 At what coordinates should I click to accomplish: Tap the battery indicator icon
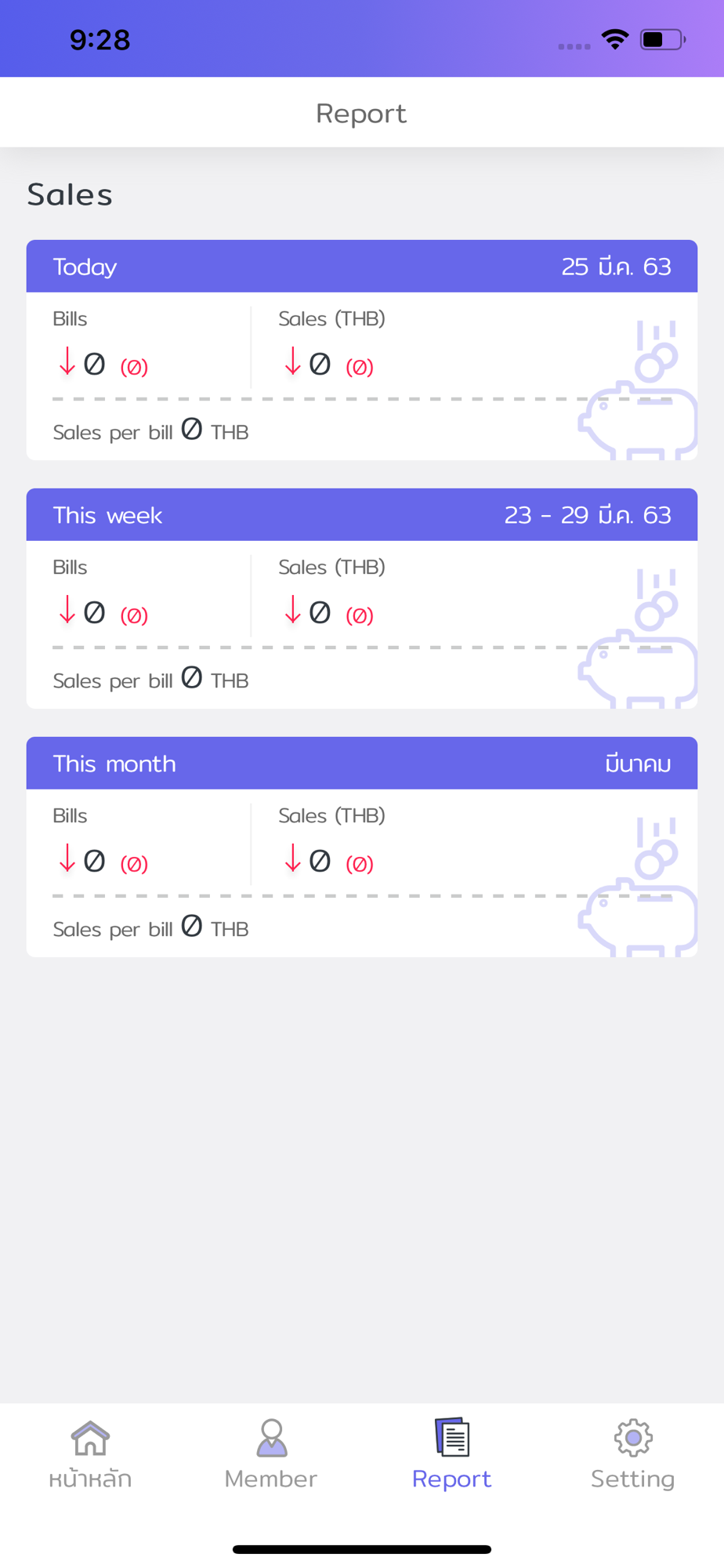(663, 39)
